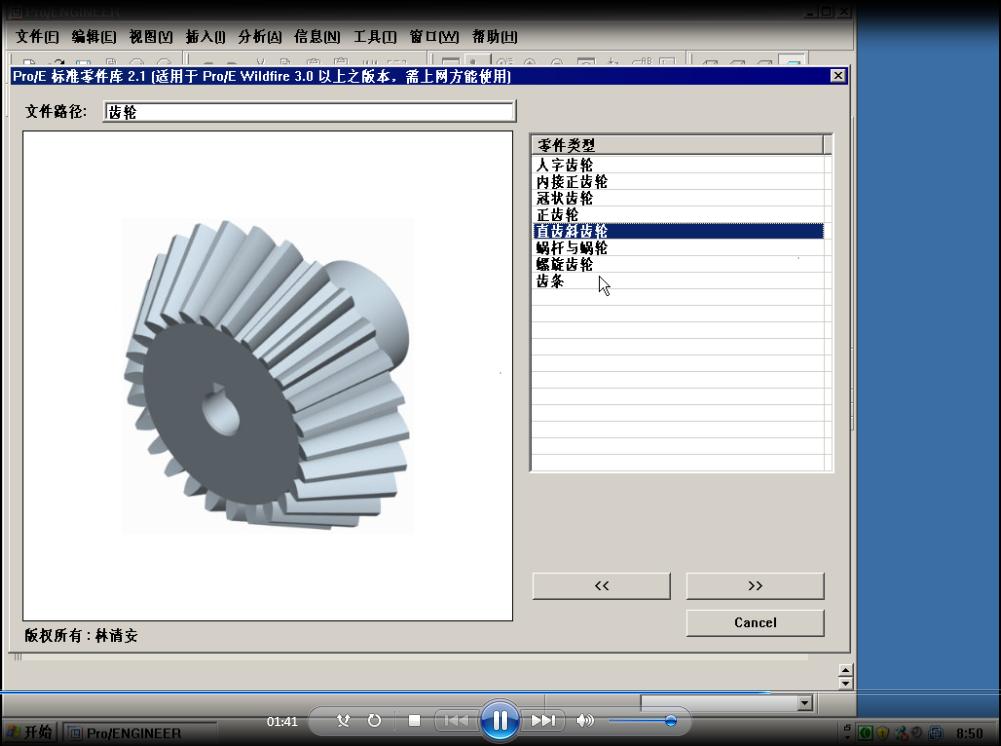Screen dimensions: 1001x746
Task: Select 正齿轮 in the part type list
Action: click(678, 214)
